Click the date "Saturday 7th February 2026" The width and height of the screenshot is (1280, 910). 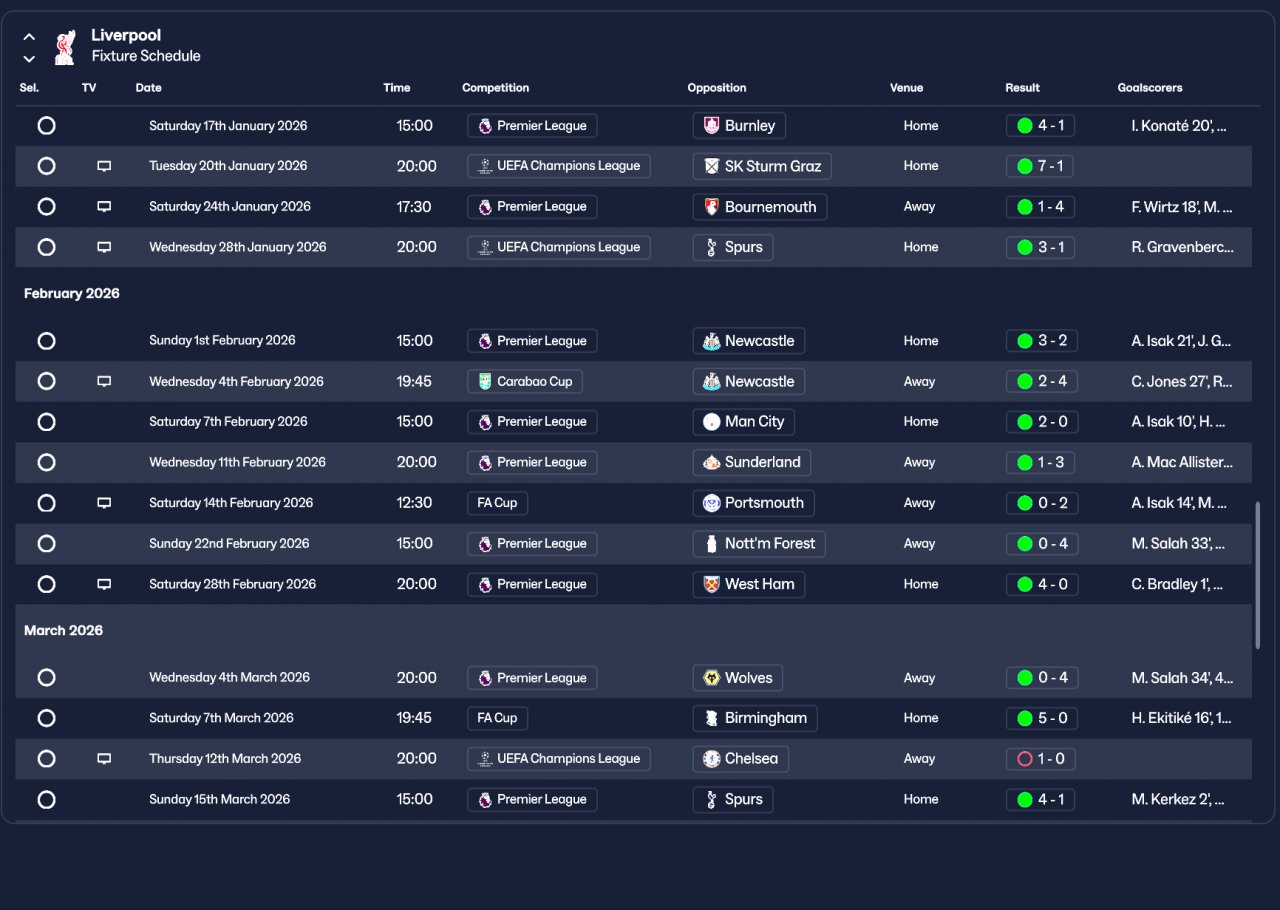[228, 422]
